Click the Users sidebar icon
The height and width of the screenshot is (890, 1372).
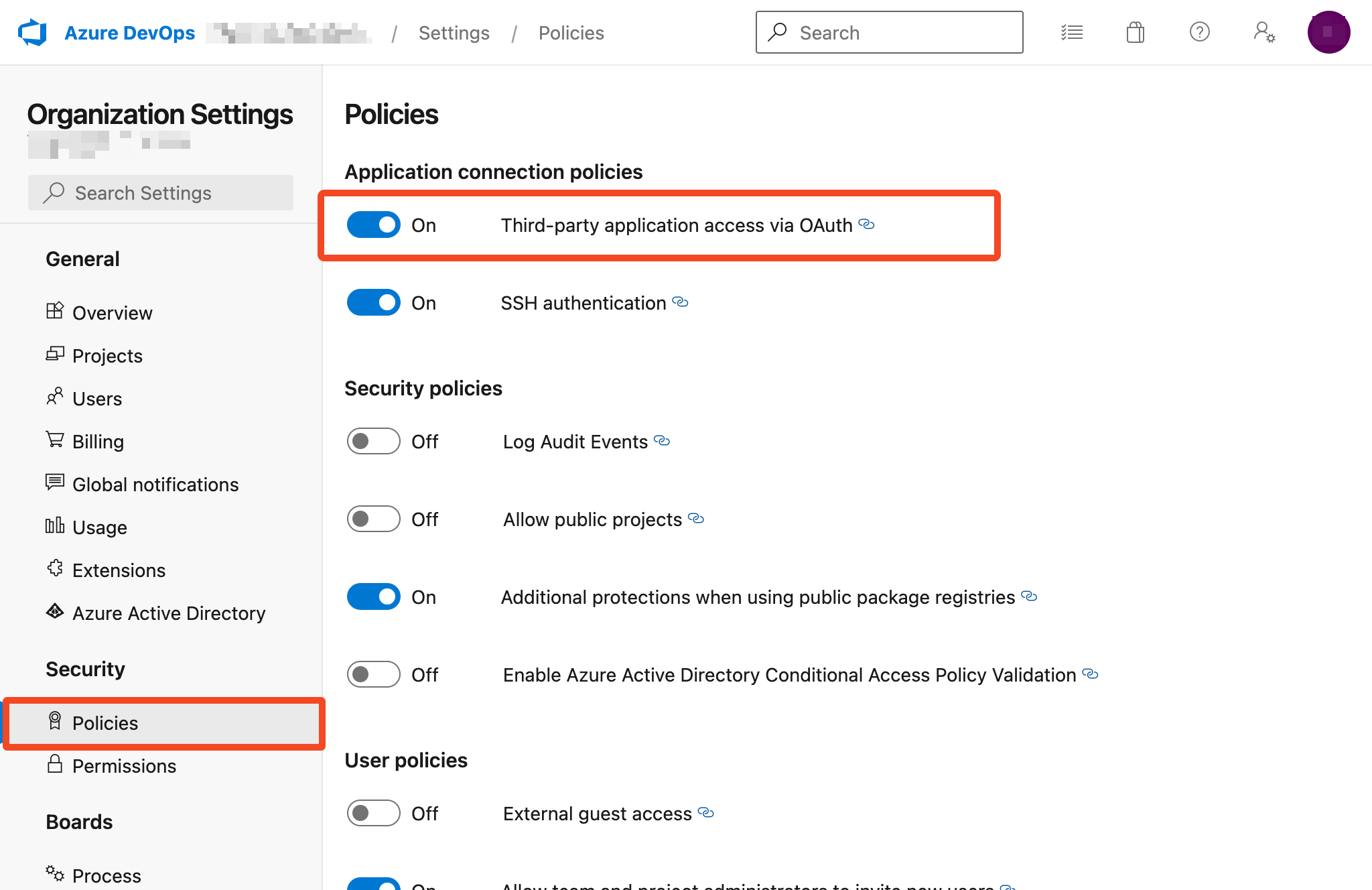[55, 397]
